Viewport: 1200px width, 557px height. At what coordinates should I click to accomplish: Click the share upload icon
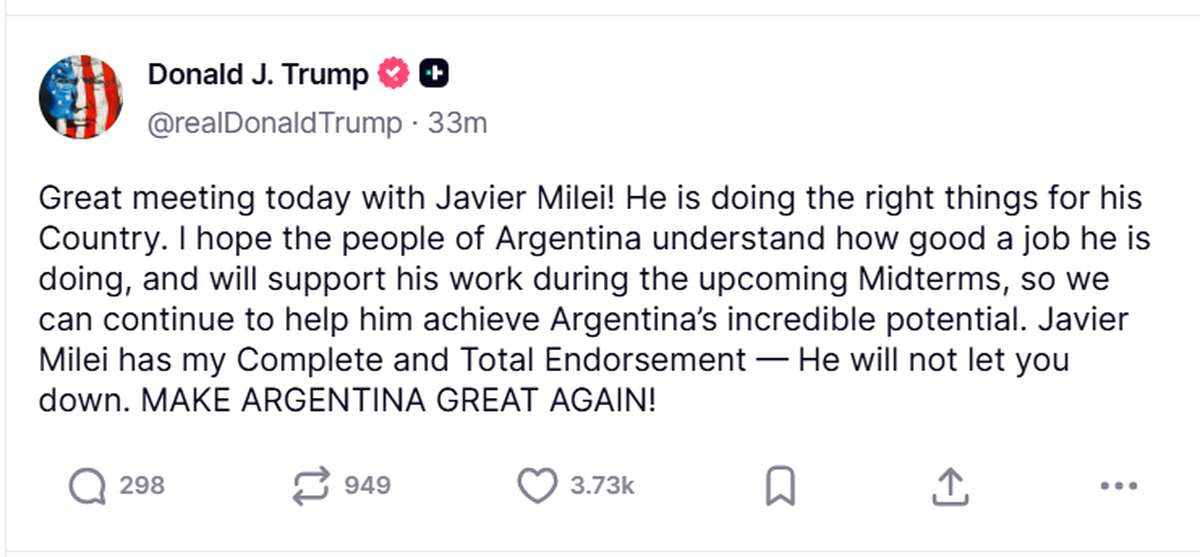coord(951,487)
